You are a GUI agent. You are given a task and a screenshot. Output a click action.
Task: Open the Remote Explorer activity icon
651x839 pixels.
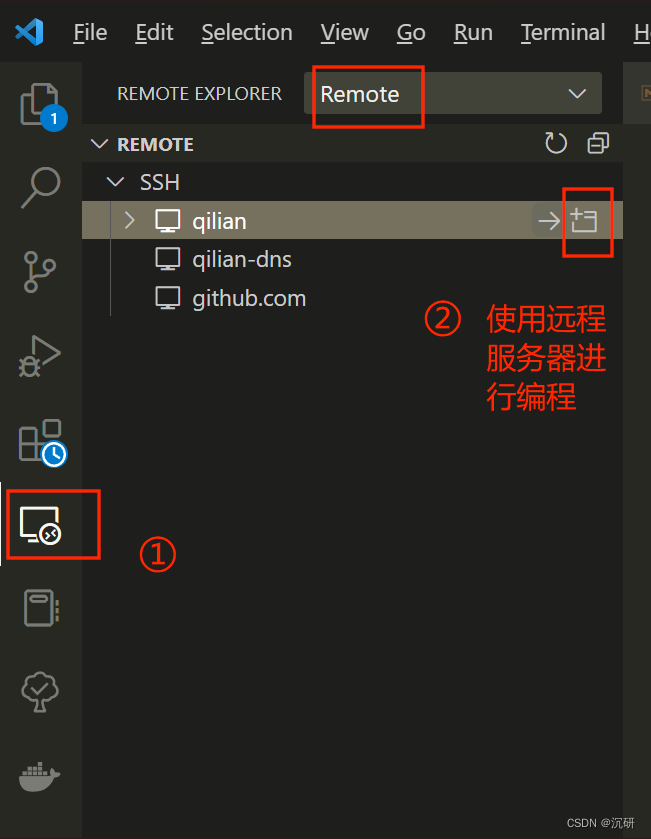(41, 525)
